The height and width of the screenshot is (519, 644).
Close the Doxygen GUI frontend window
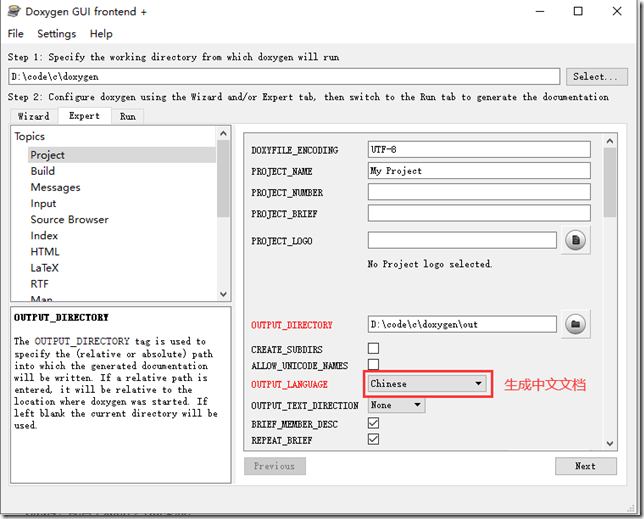(x=617, y=11)
